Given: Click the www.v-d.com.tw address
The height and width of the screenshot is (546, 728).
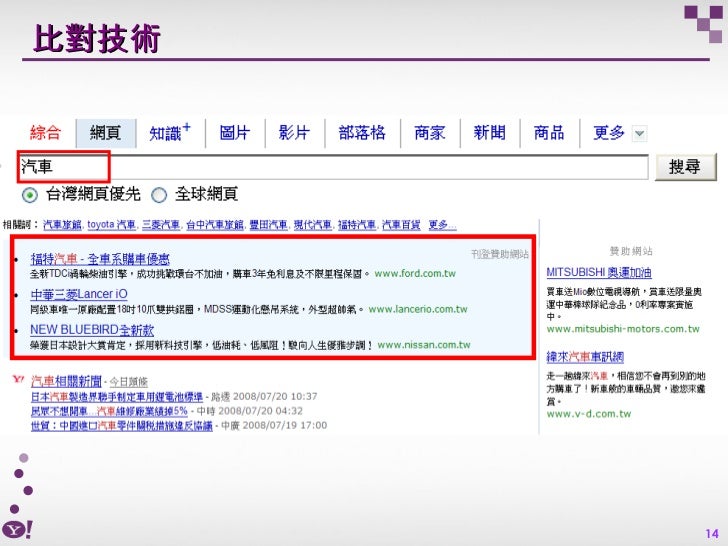Looking at the screenshot, I should (x=589, y=414).
